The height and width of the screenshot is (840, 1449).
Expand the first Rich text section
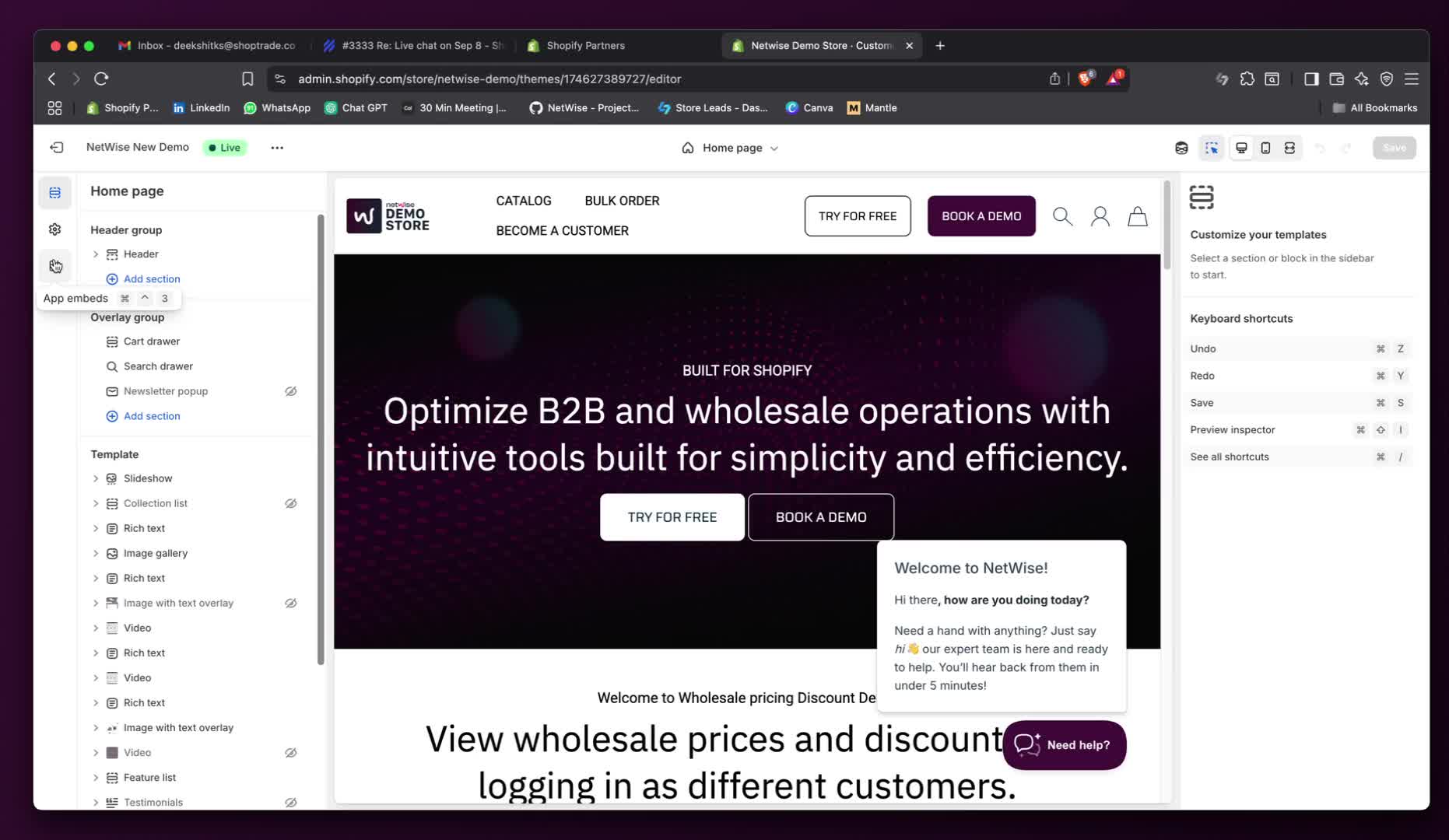coord(96,528)
